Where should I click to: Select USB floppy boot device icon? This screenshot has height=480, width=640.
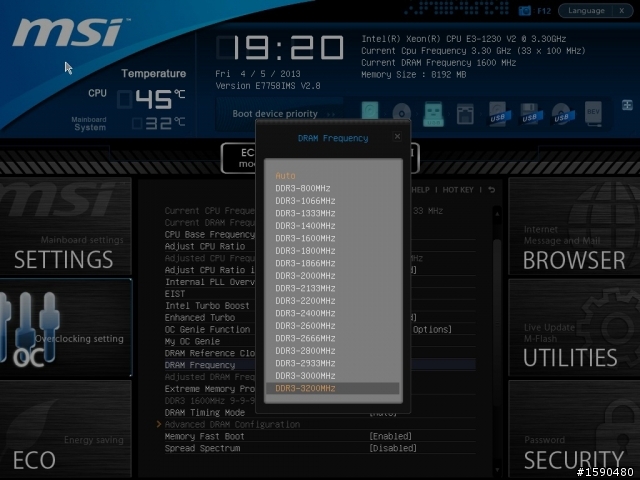coord(530,114)
